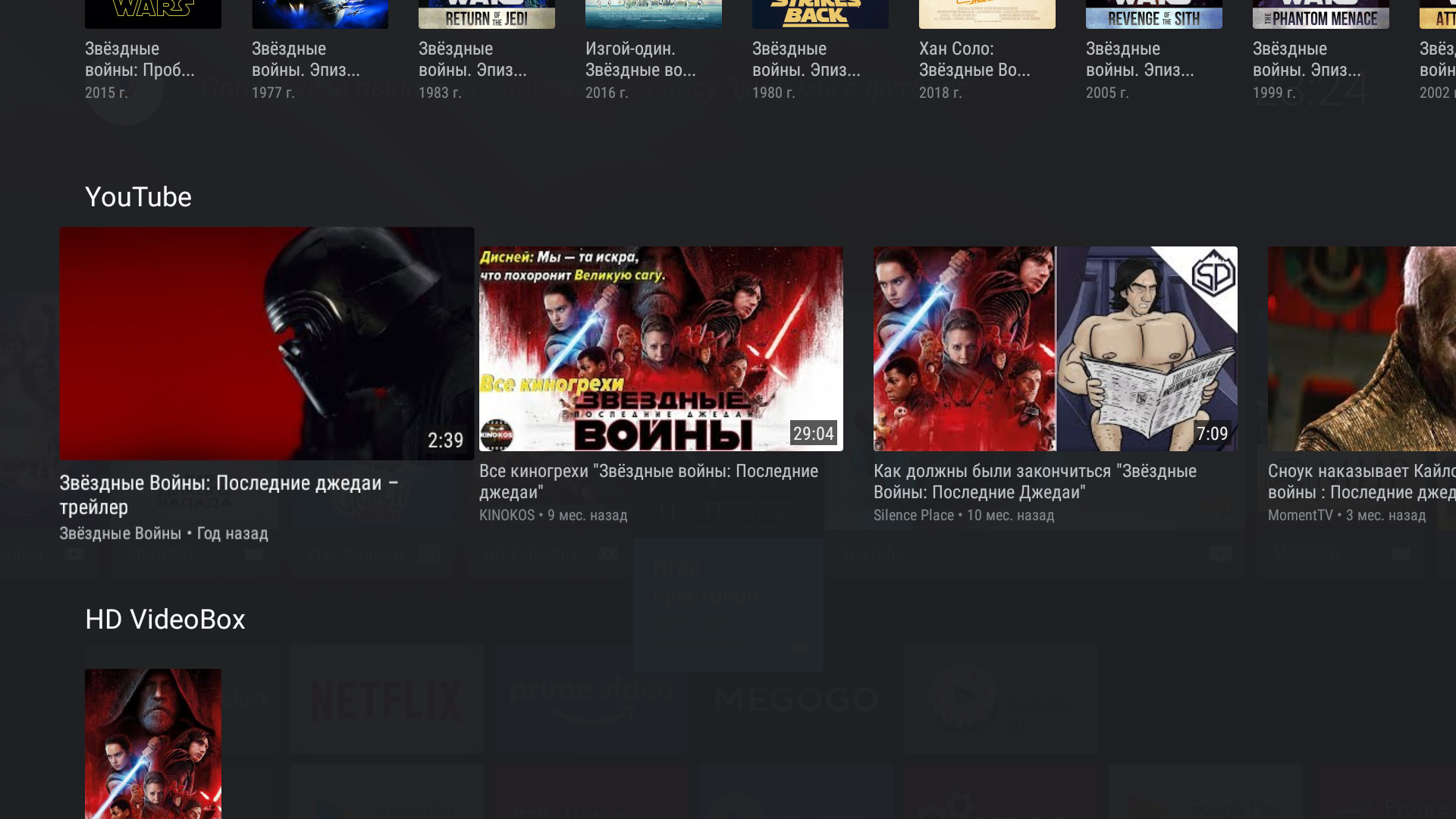Click the "2005 г." year label
This screenshot has height=819, width=1456.
click(x=1107, y=93)
